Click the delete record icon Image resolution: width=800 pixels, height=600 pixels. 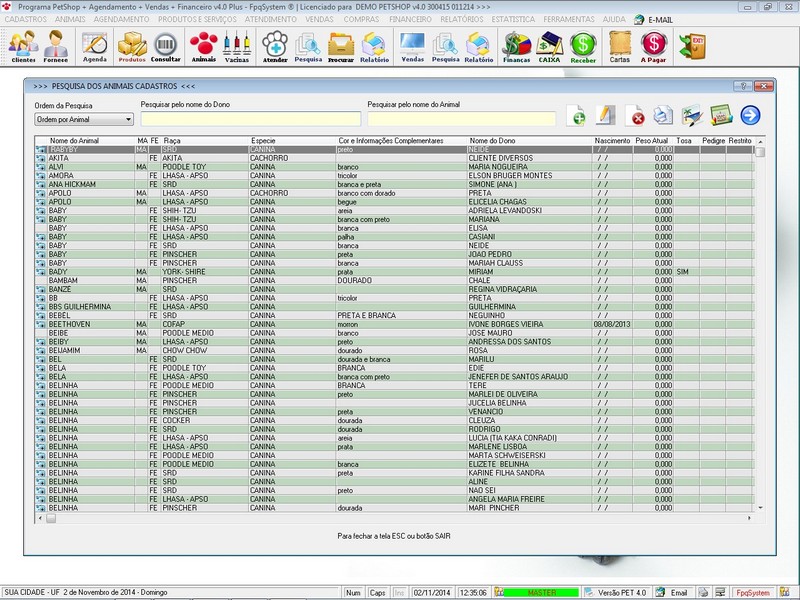pos(634,114)
